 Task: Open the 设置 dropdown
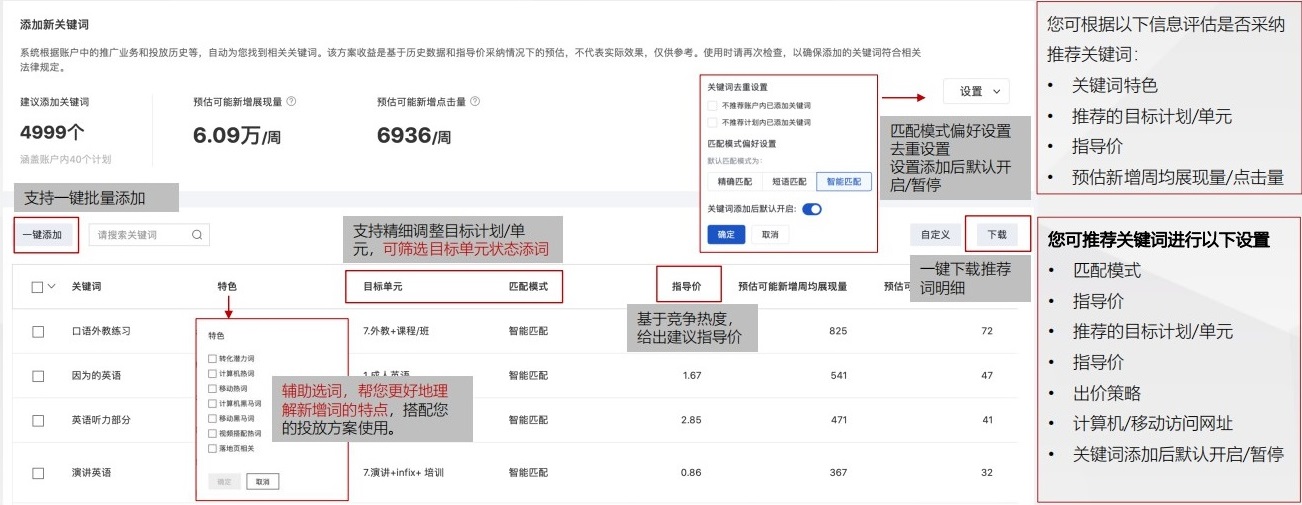[976, 91]
